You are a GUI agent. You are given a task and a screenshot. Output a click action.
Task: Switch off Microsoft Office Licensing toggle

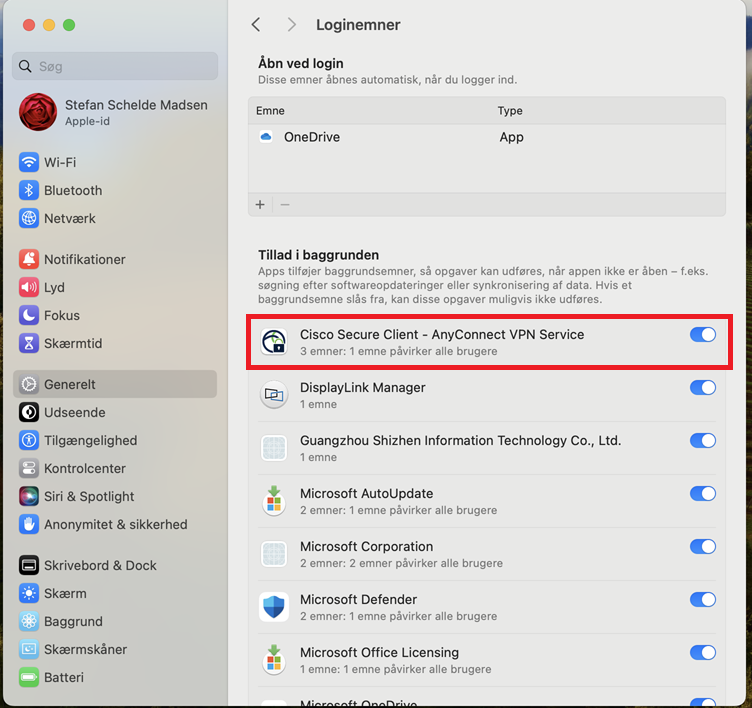point(703,653)
